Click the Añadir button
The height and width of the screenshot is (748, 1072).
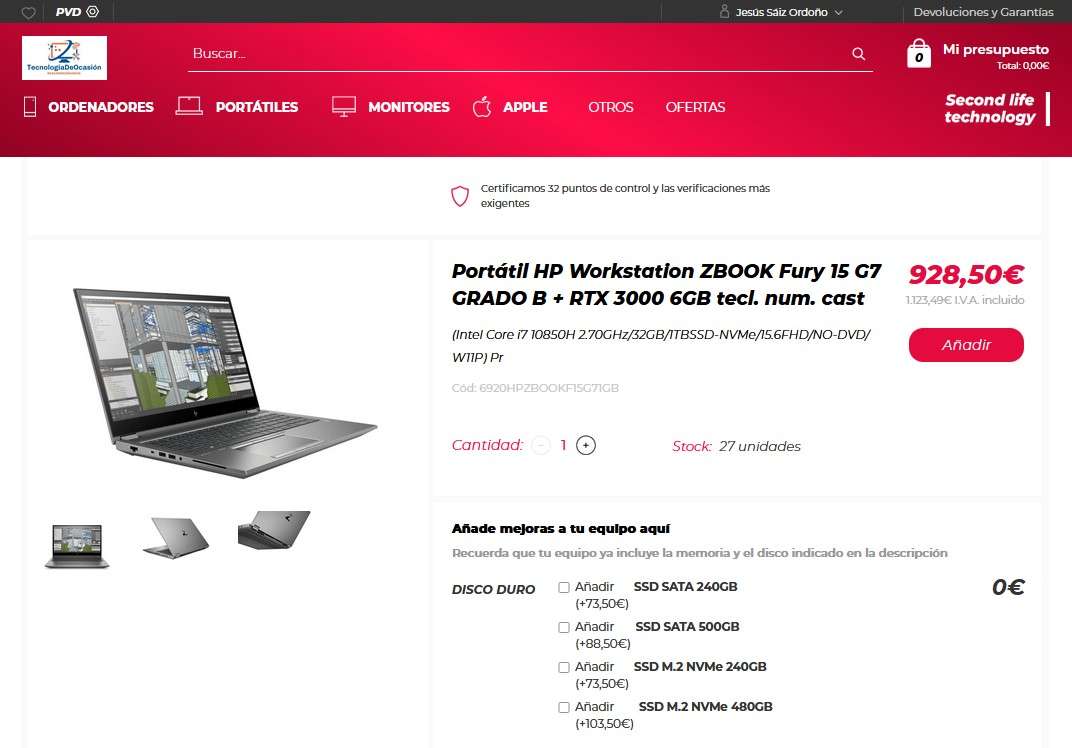tap(966, 345)
